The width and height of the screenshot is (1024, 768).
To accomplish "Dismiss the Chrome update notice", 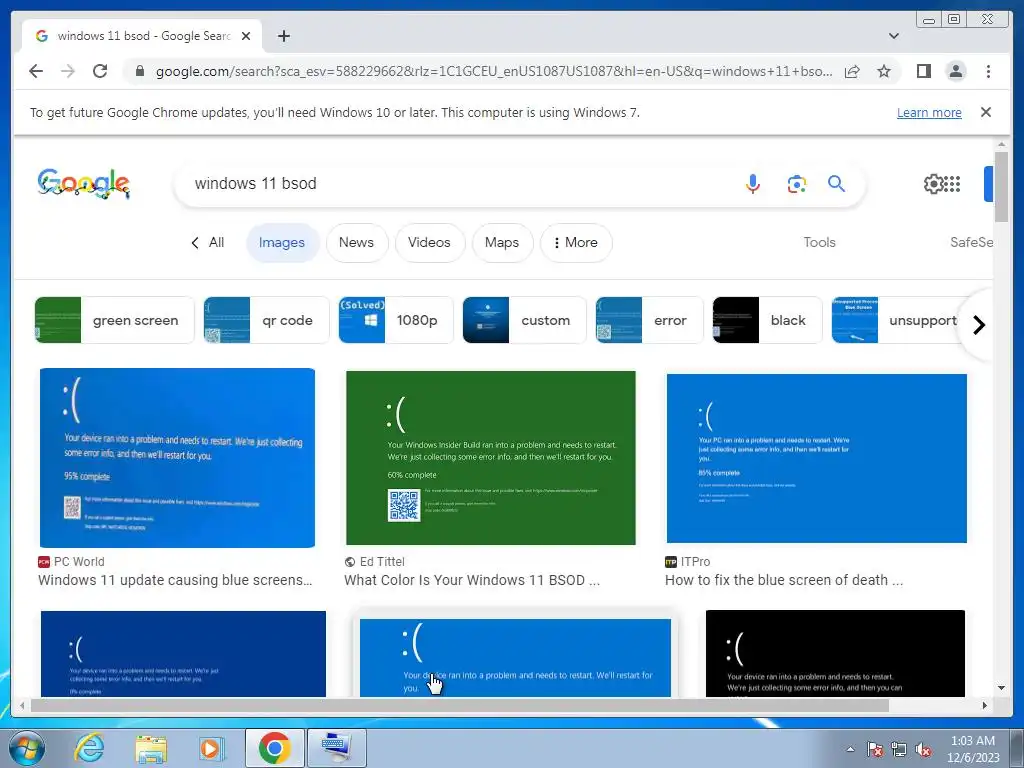I will click(985, 112).
